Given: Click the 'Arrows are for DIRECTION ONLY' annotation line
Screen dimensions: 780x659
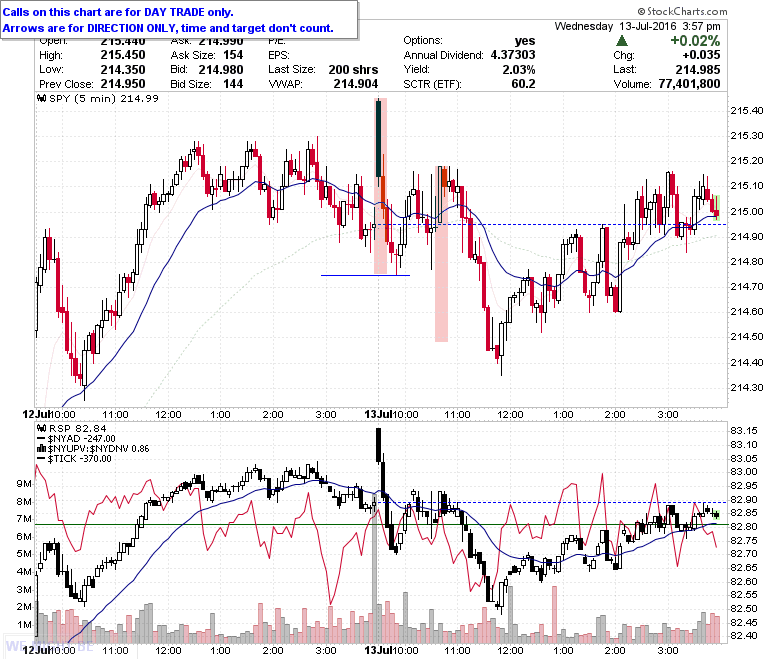Looking at the screenshot, I should click(168, 28).
